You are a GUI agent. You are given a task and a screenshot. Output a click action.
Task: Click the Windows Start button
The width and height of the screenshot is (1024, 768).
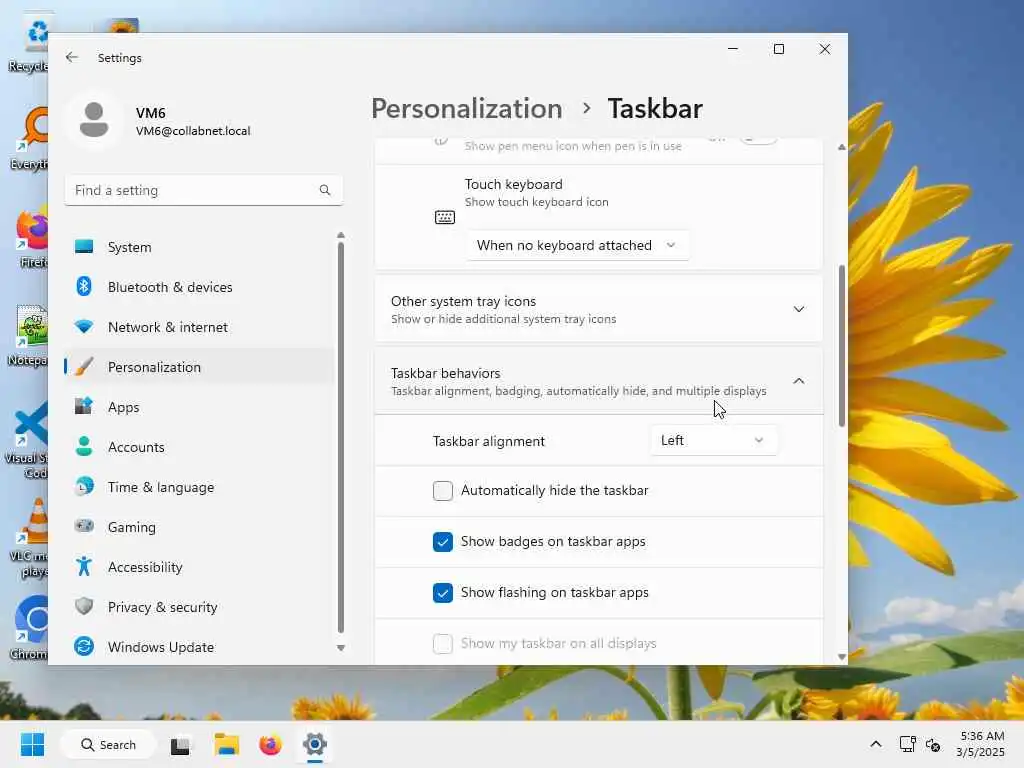[x=33, y=744]
